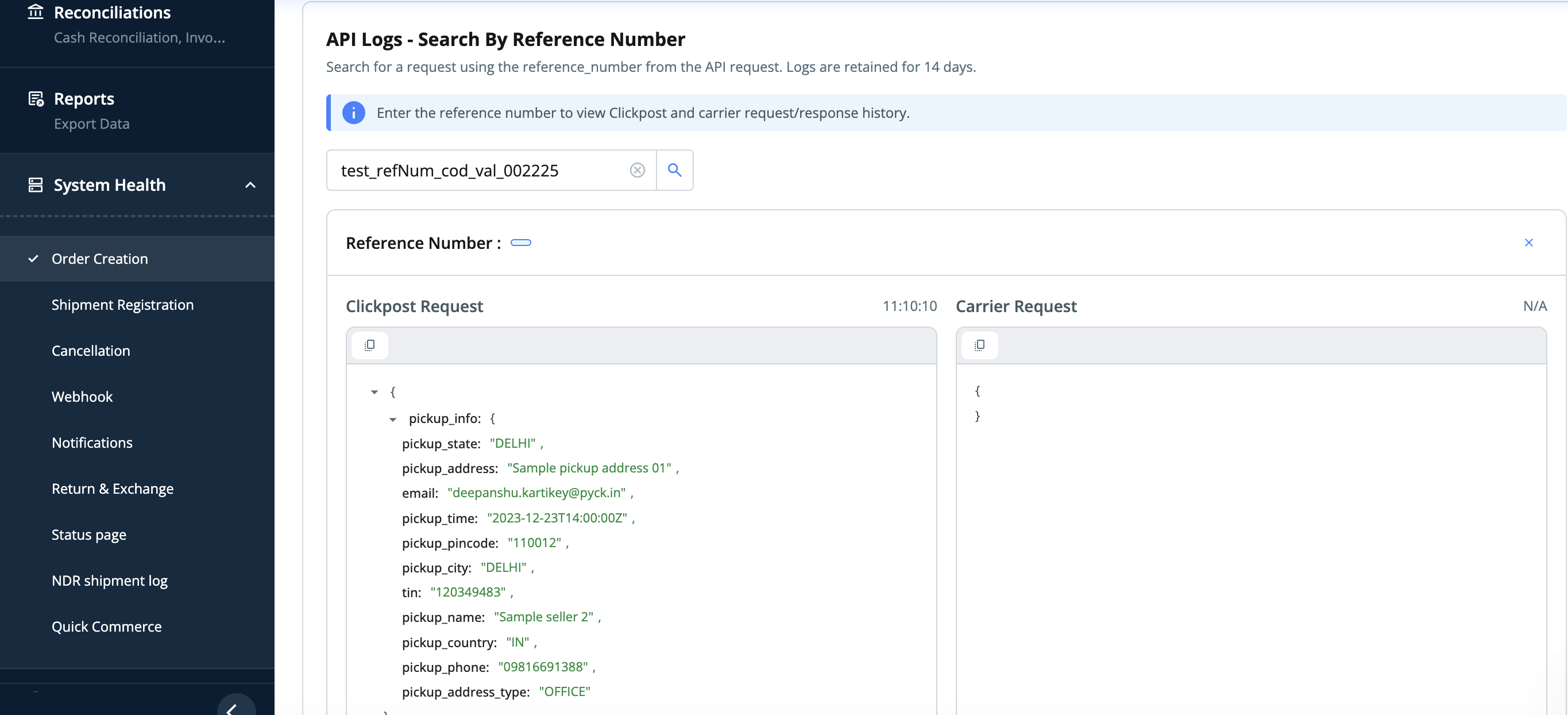Click the checkmark beside Order Creation
The height and width of the screenshot is (715, 1568).
tap(33, 259)
